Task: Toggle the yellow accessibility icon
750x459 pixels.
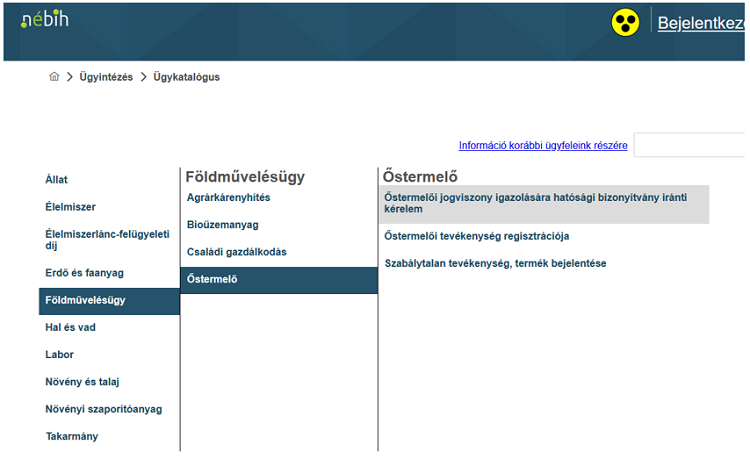Action: tap(625, 22)
